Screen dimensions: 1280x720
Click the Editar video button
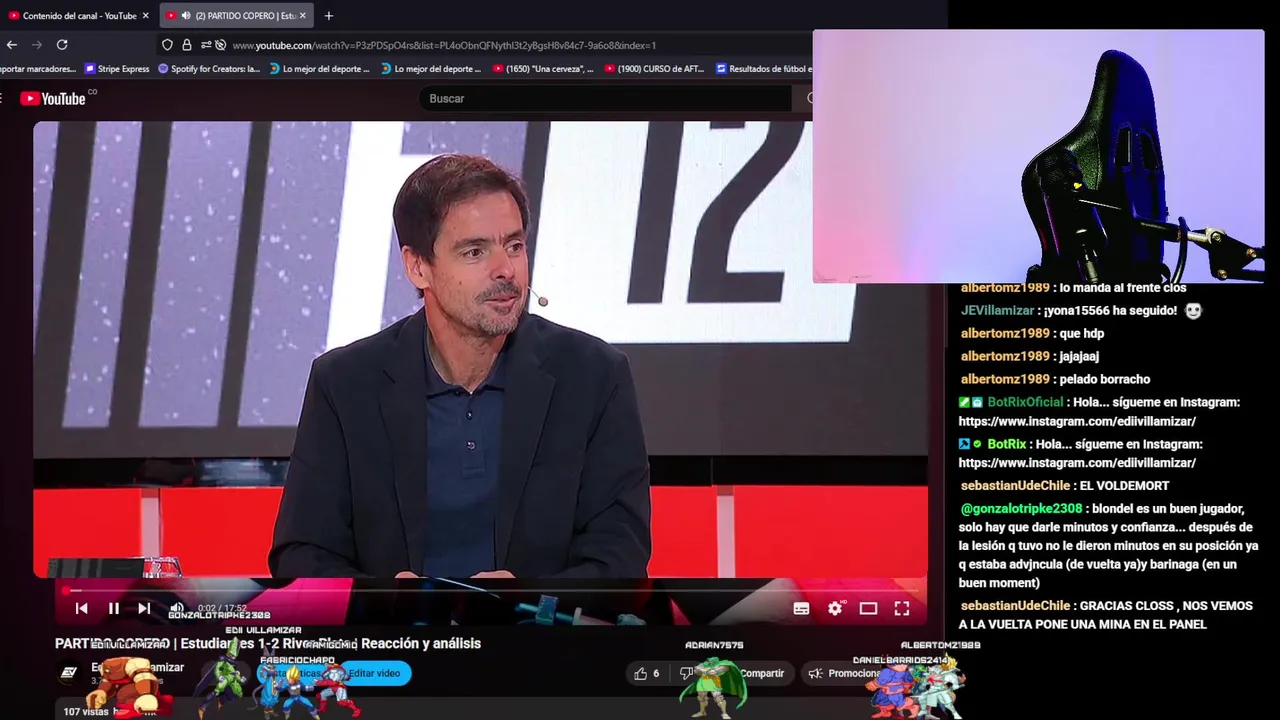374,673
